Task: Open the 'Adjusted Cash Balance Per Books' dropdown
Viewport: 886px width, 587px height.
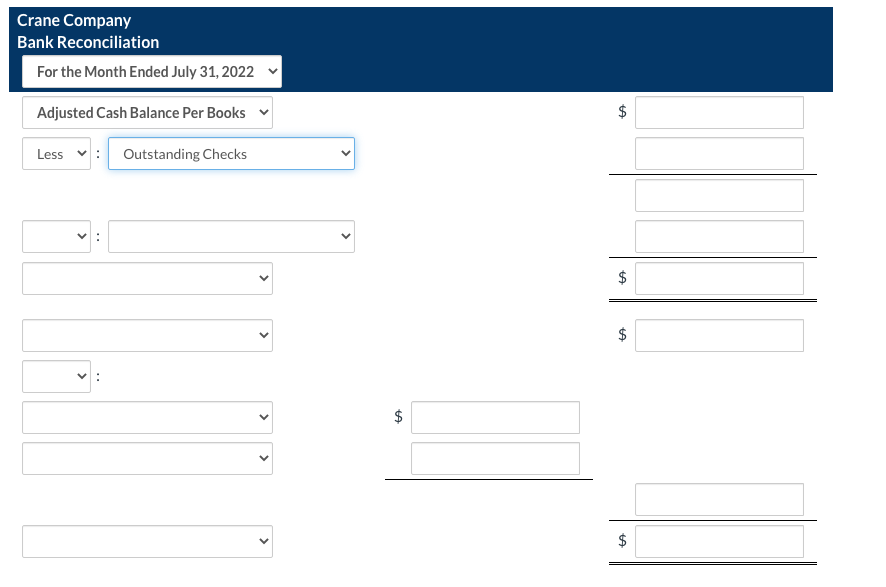Action: point(147,112)
